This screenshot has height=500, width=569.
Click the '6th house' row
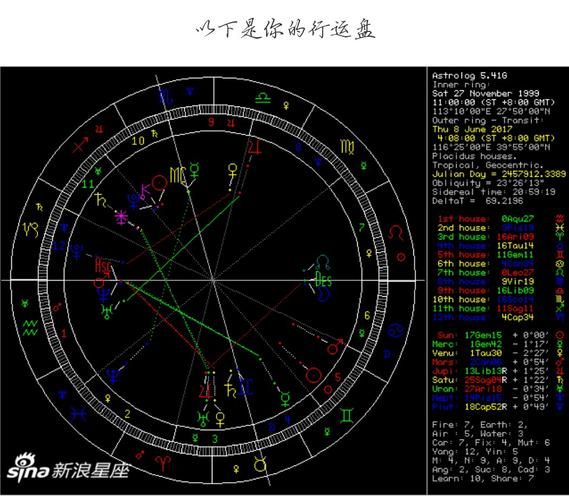(x=501, y=263)
